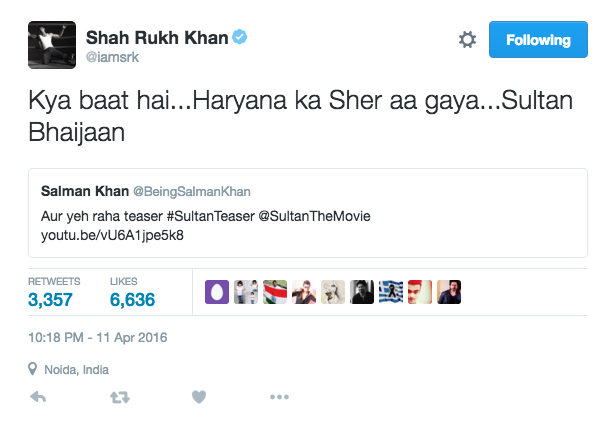Click the Noida location pin icon
610x424 pixels.
(x=32, y=369)
